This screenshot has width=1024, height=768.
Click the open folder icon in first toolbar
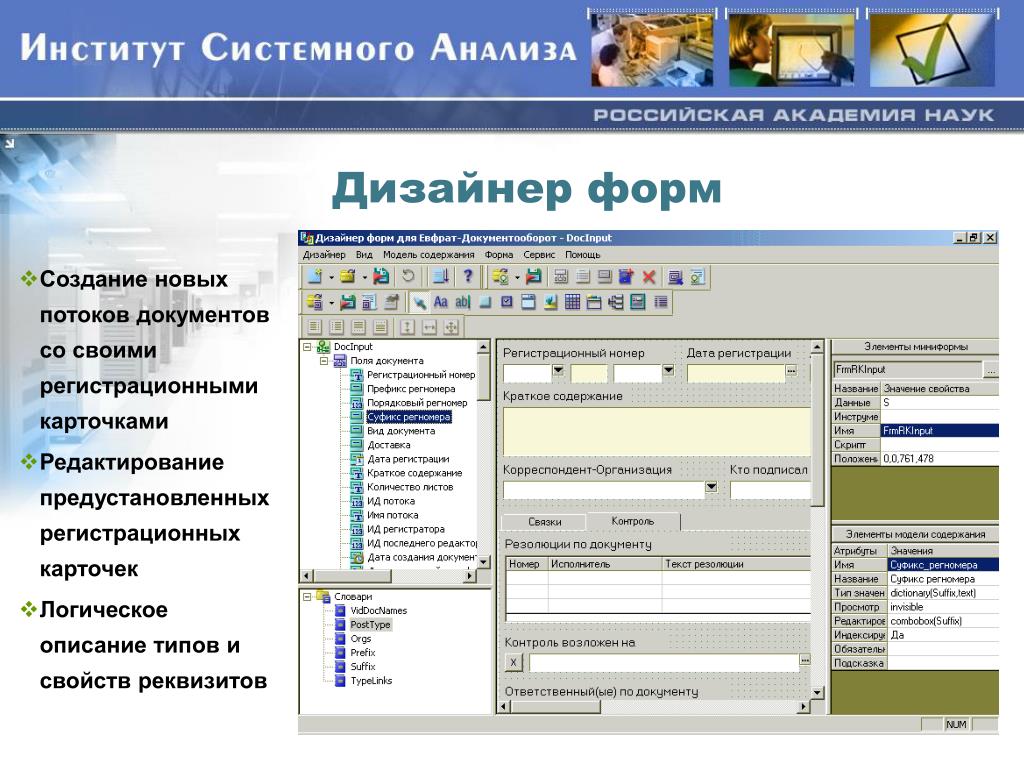click(347, 276)
